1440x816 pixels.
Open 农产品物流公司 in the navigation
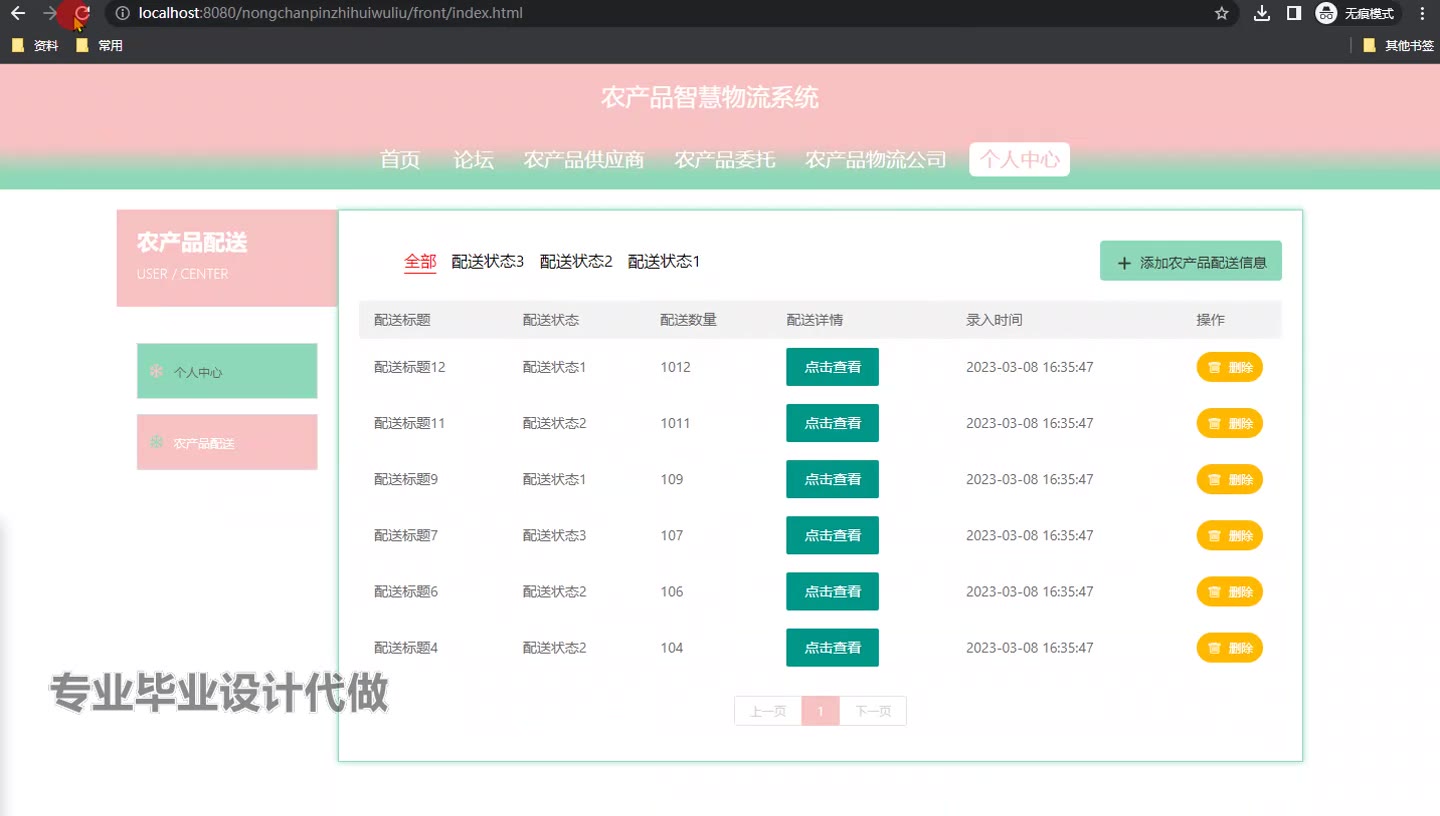coord(876,159)
